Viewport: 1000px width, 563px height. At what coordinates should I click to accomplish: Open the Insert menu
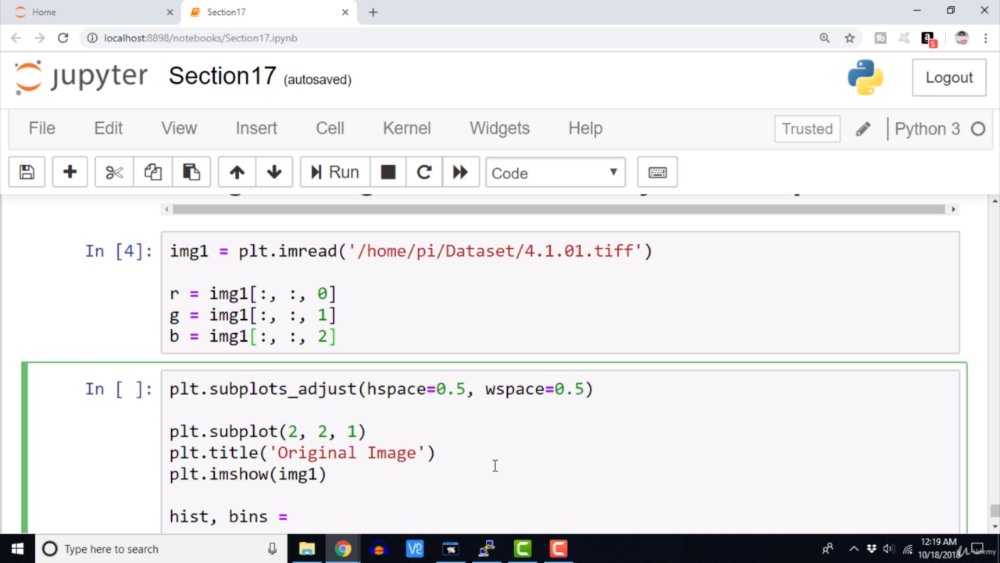256,128
